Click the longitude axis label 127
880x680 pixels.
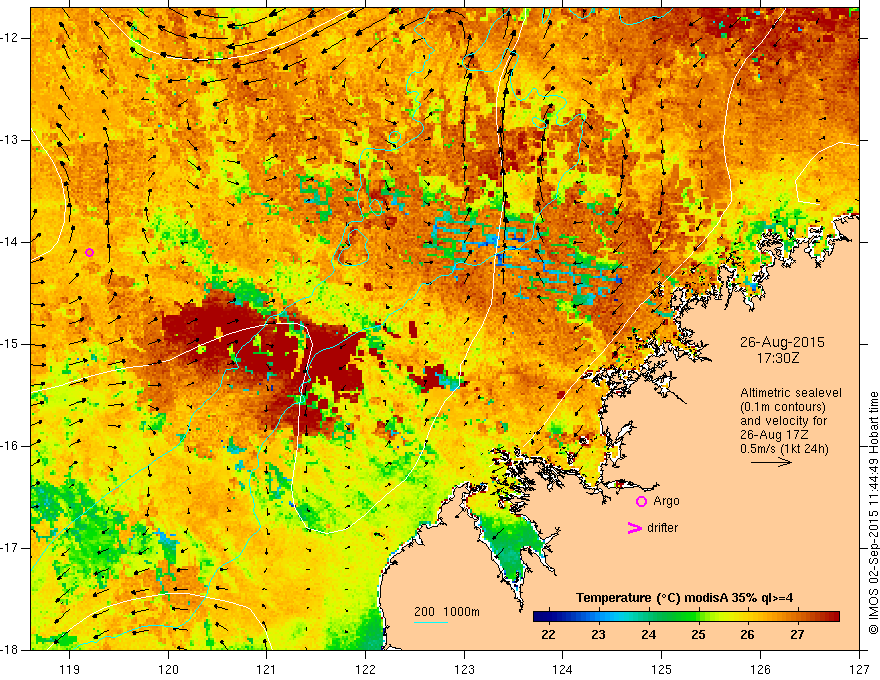859,669
